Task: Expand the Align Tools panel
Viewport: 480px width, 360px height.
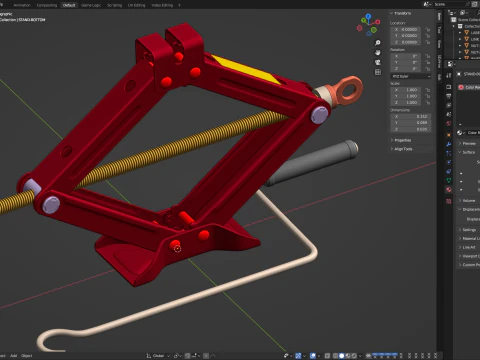Action: (401, 149)
